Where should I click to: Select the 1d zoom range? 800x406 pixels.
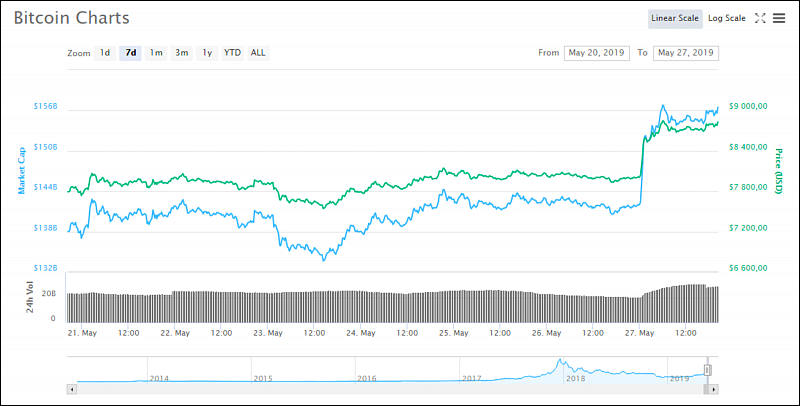105,53
